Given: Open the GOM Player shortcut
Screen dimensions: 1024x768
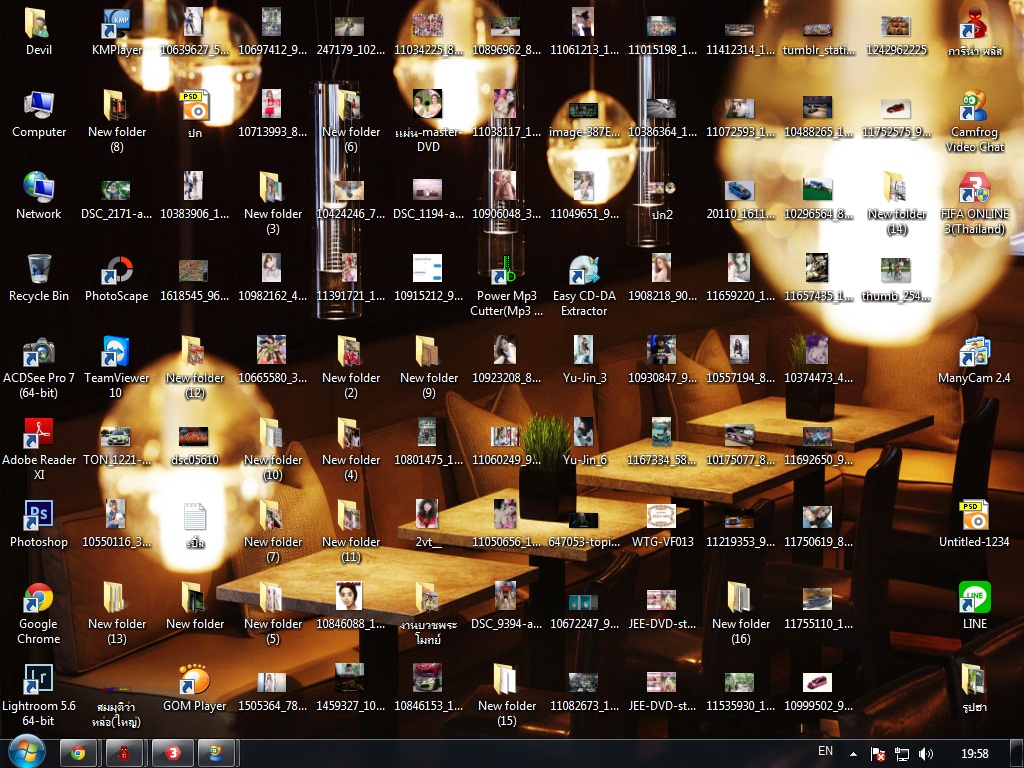Looking at the screenshot, I should pos(195,688).
